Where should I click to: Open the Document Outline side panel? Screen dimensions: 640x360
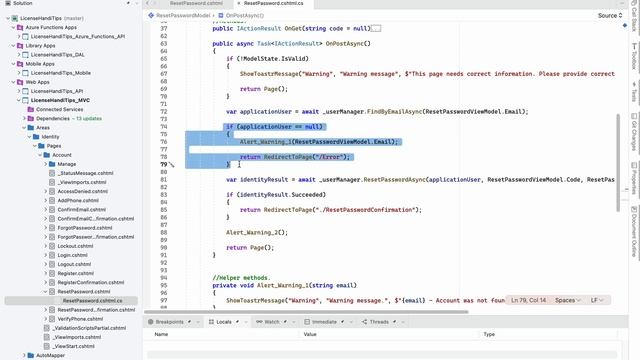(634, 231)
